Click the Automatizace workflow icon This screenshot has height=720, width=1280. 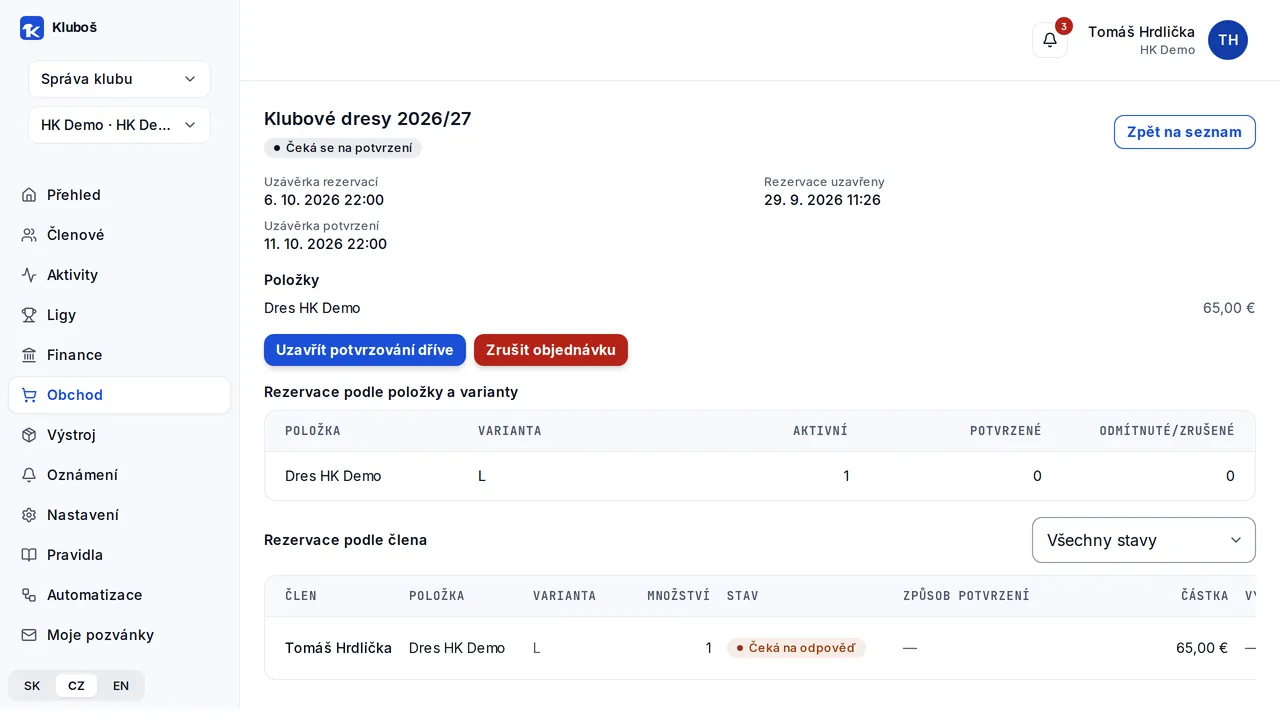coord(29,595)
